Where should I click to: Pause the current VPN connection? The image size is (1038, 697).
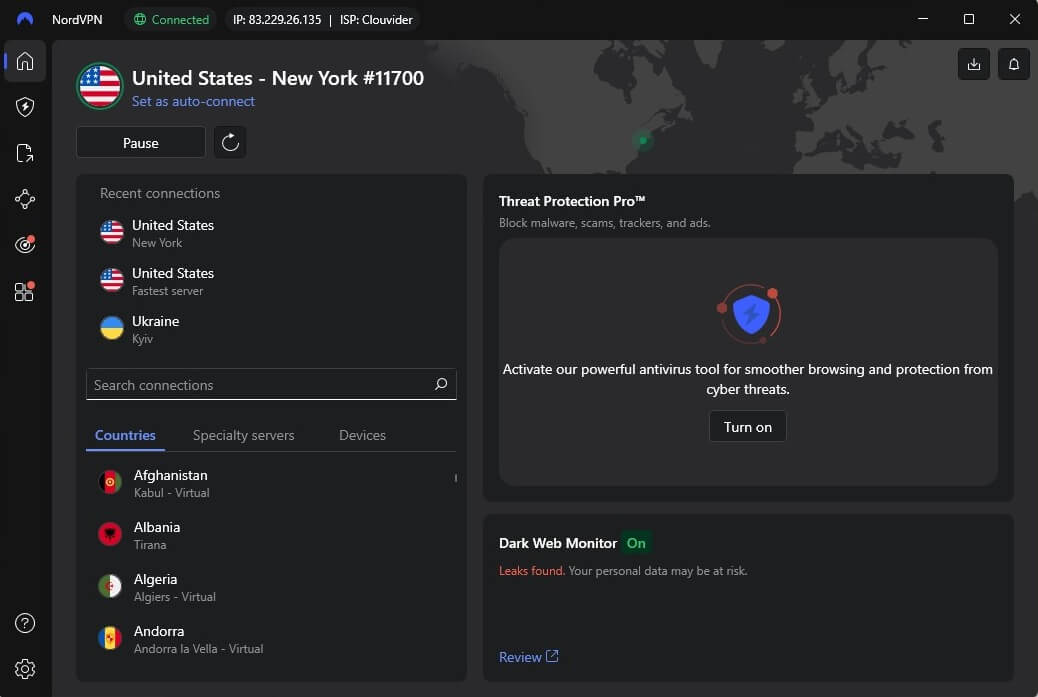point(140,142)
